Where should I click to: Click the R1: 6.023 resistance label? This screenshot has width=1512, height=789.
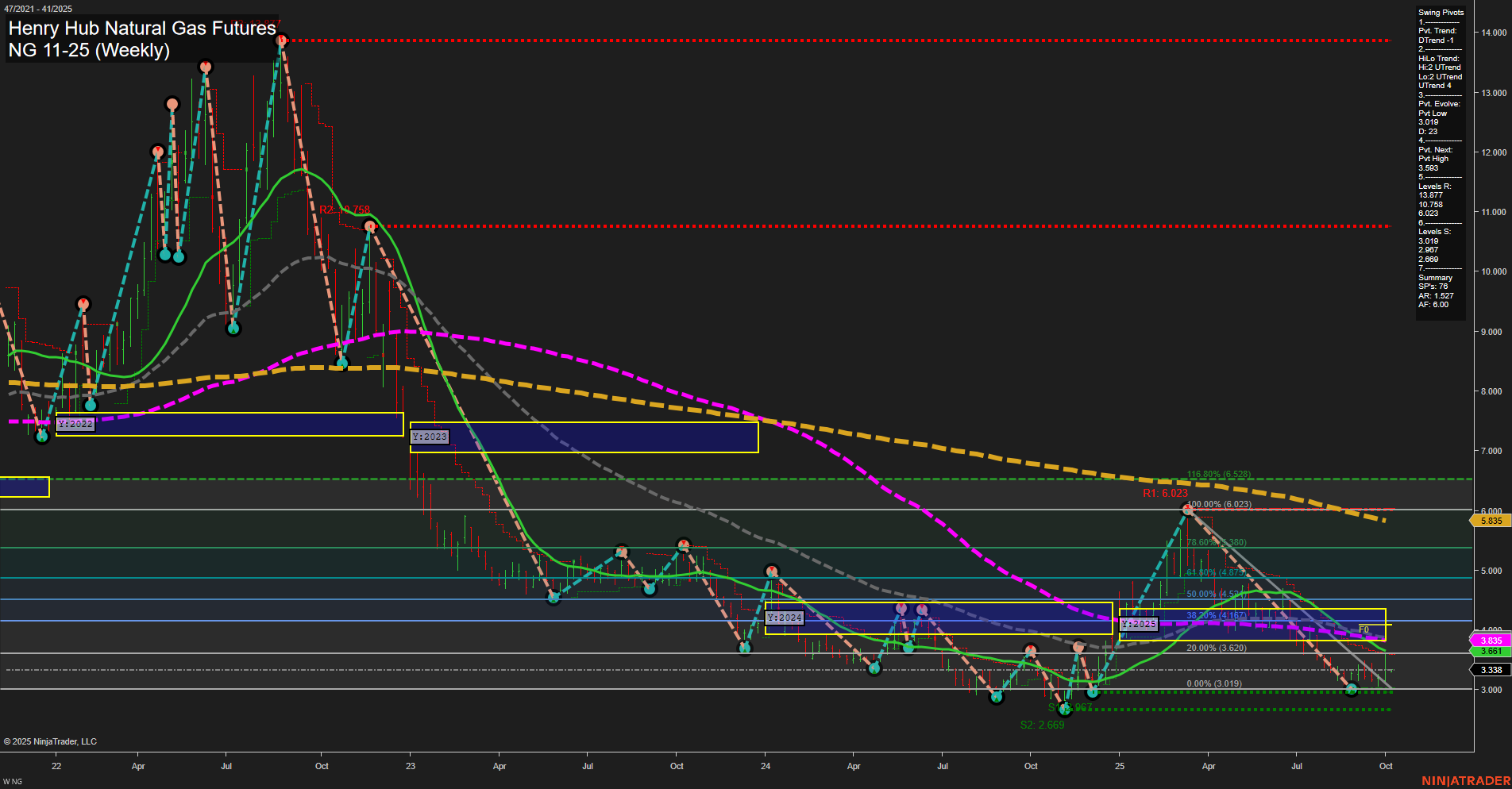point(1165,492)
